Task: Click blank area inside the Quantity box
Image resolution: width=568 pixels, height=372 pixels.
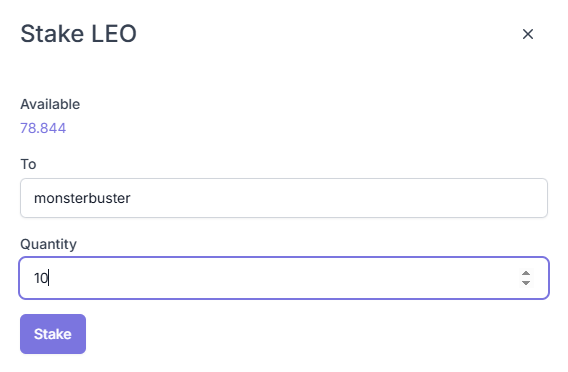Action: [283, 278]
